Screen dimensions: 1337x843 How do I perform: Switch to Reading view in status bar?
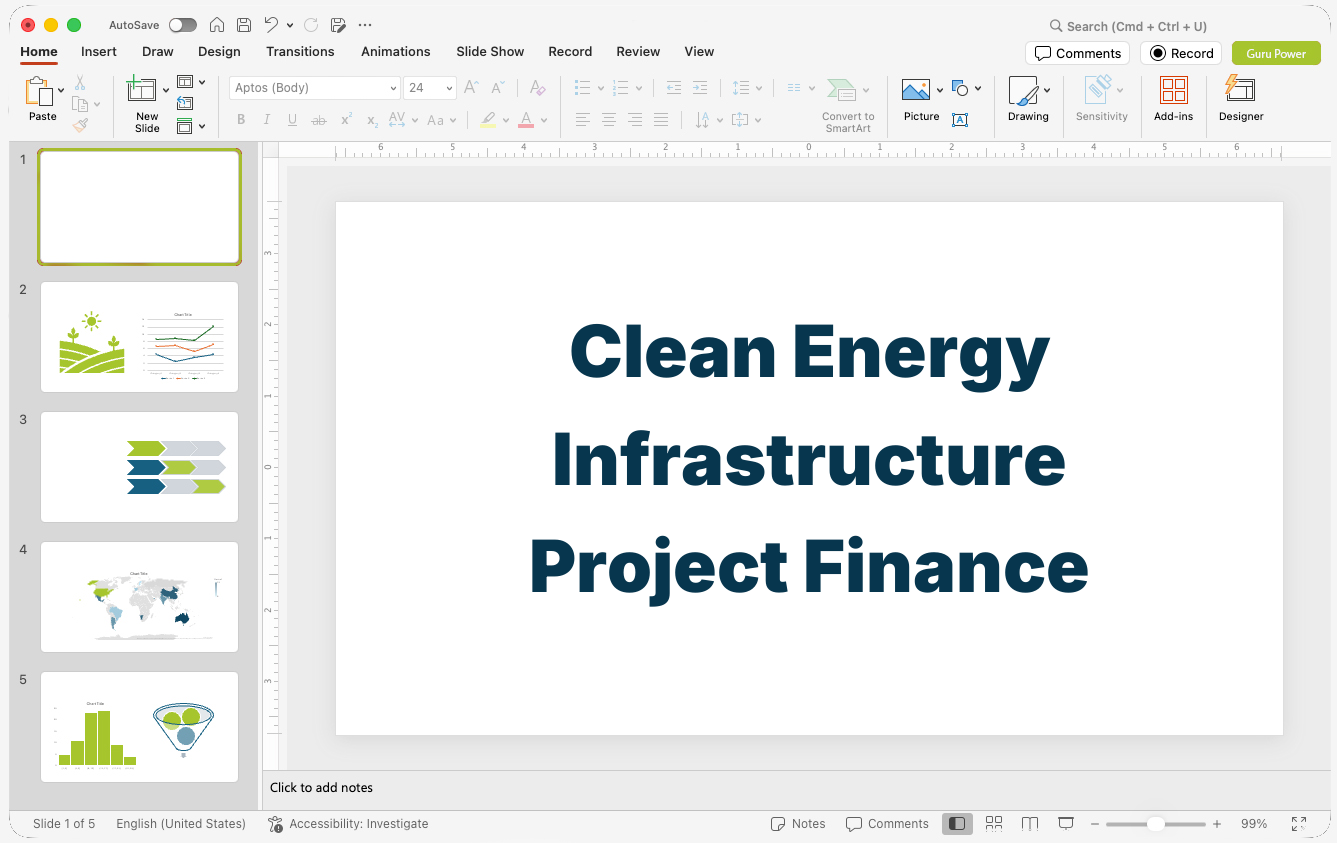(1030, 824)
